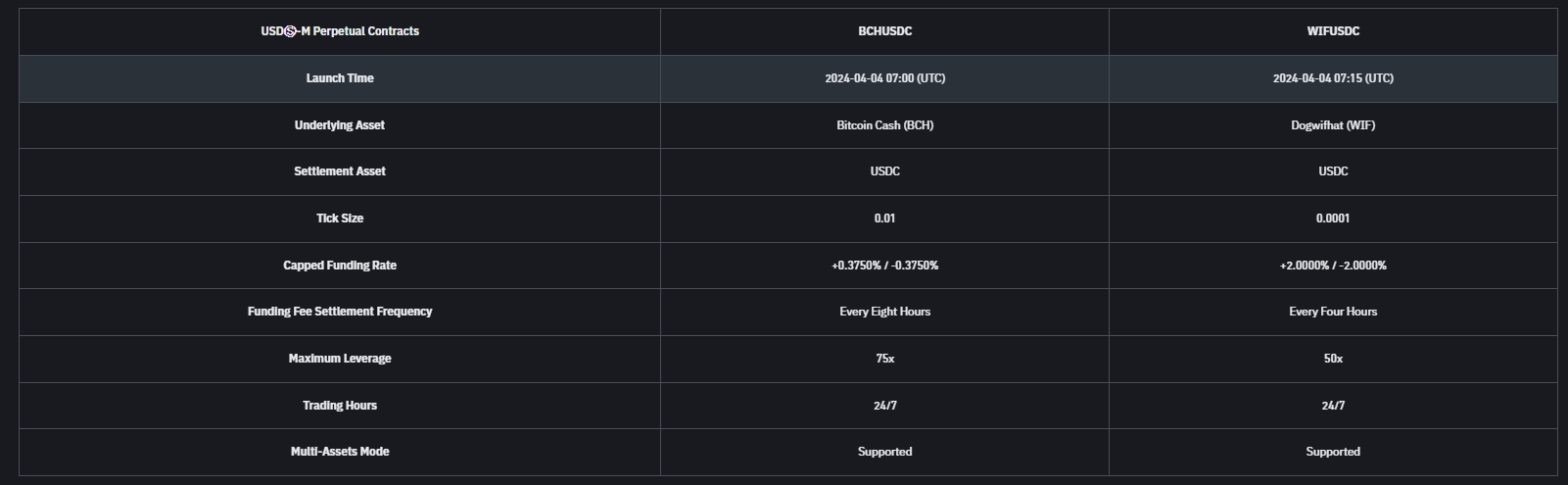This screenshot has height=485, width=1568.
Task: Click the WIFUSDC column header
Action: pyautogui.click(x=1333, y=31)
